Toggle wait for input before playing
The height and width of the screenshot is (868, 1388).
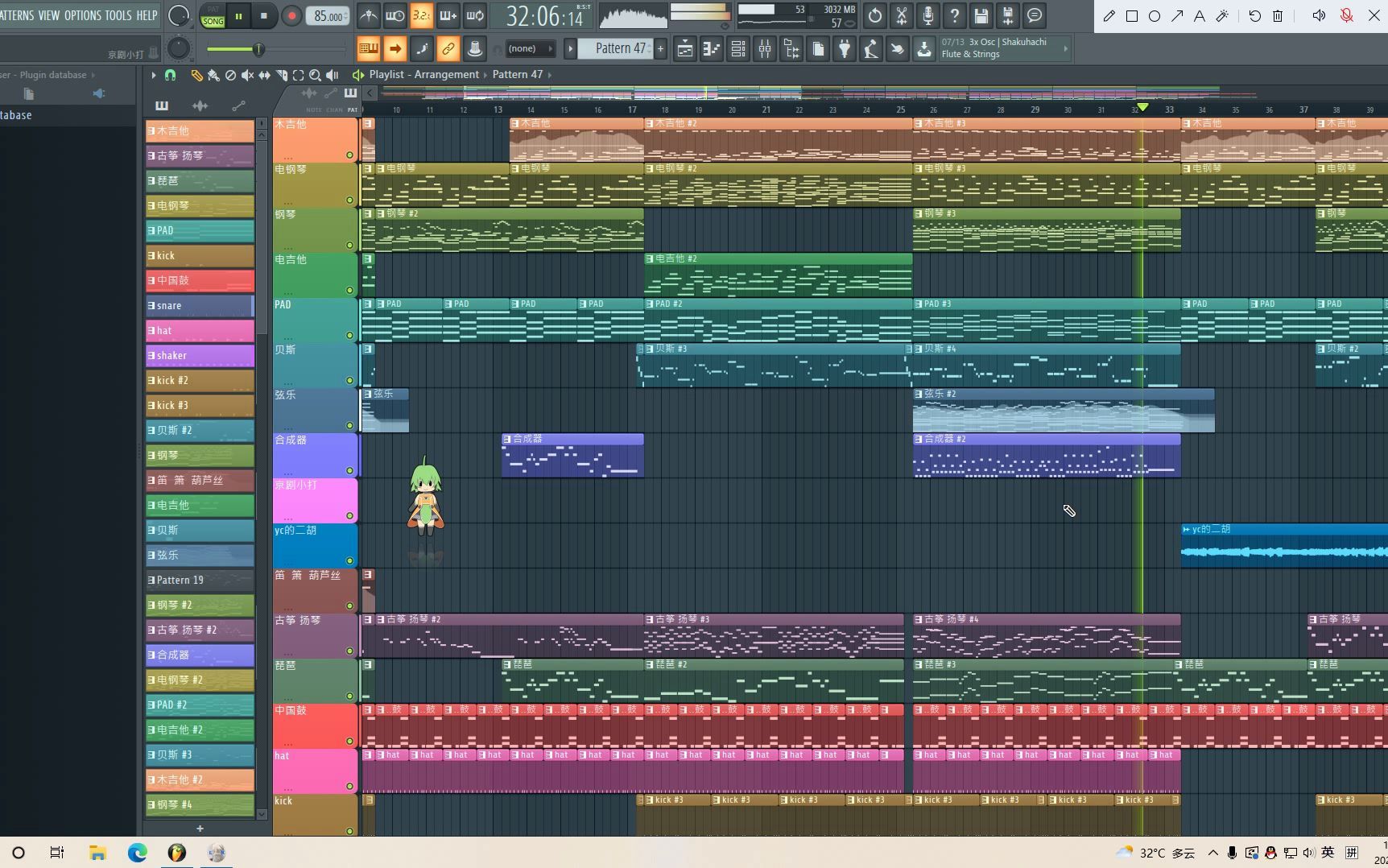395,15
